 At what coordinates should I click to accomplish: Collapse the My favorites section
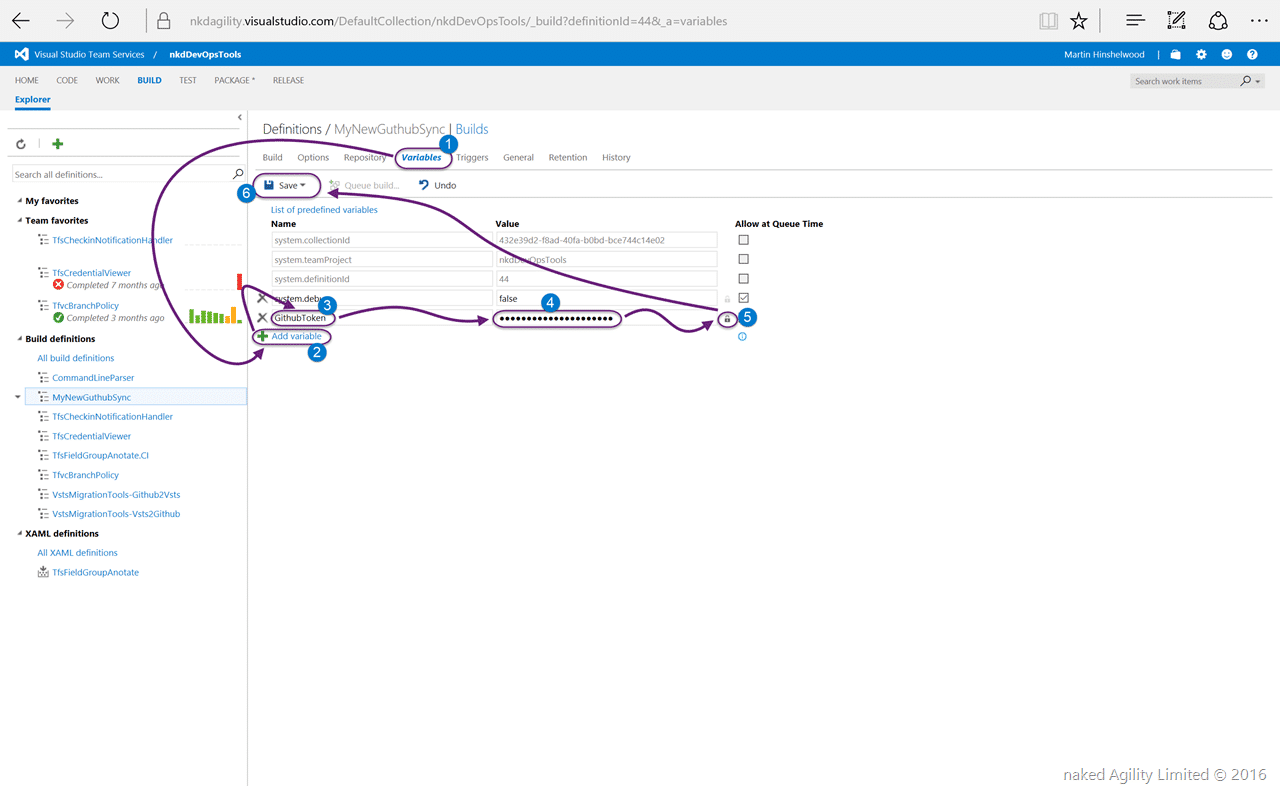[x=20, y=201]
